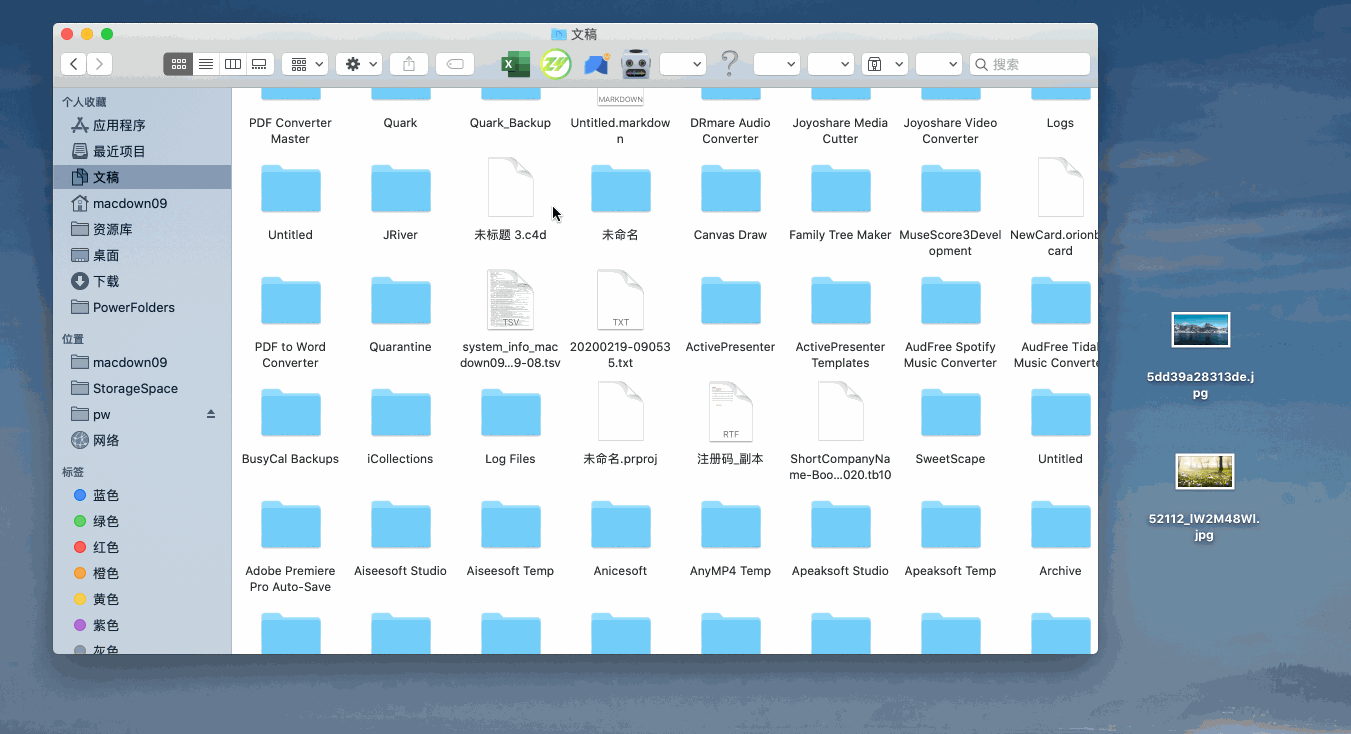Screen dimensions: 1351x734
Task: Click the Share toolbar button
Action: pos(408,64)
